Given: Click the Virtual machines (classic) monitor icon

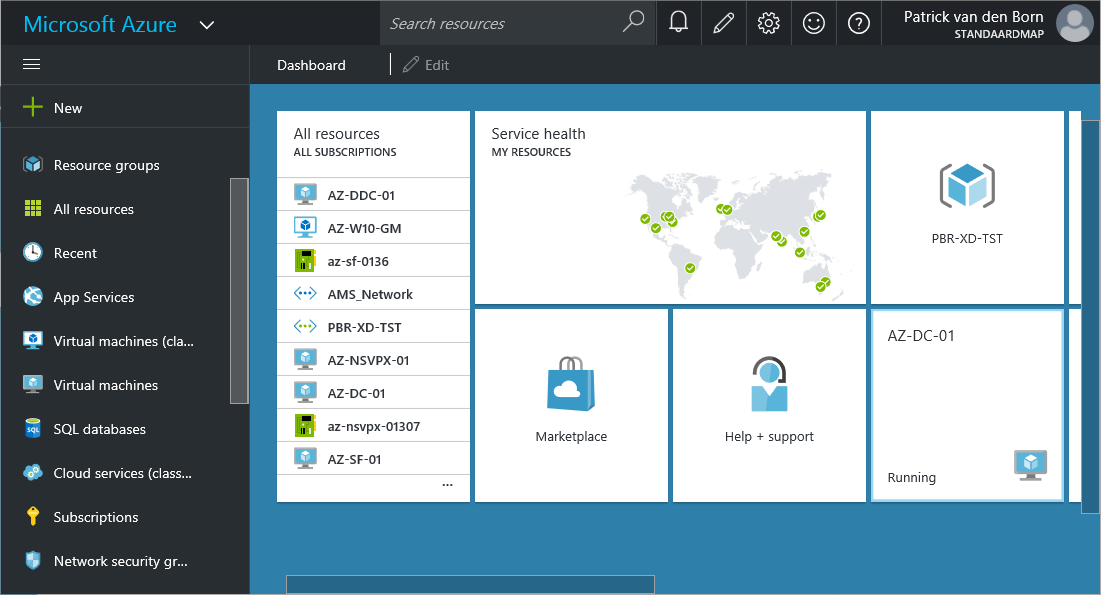Looking at the screenshot, I should (32, 341).
